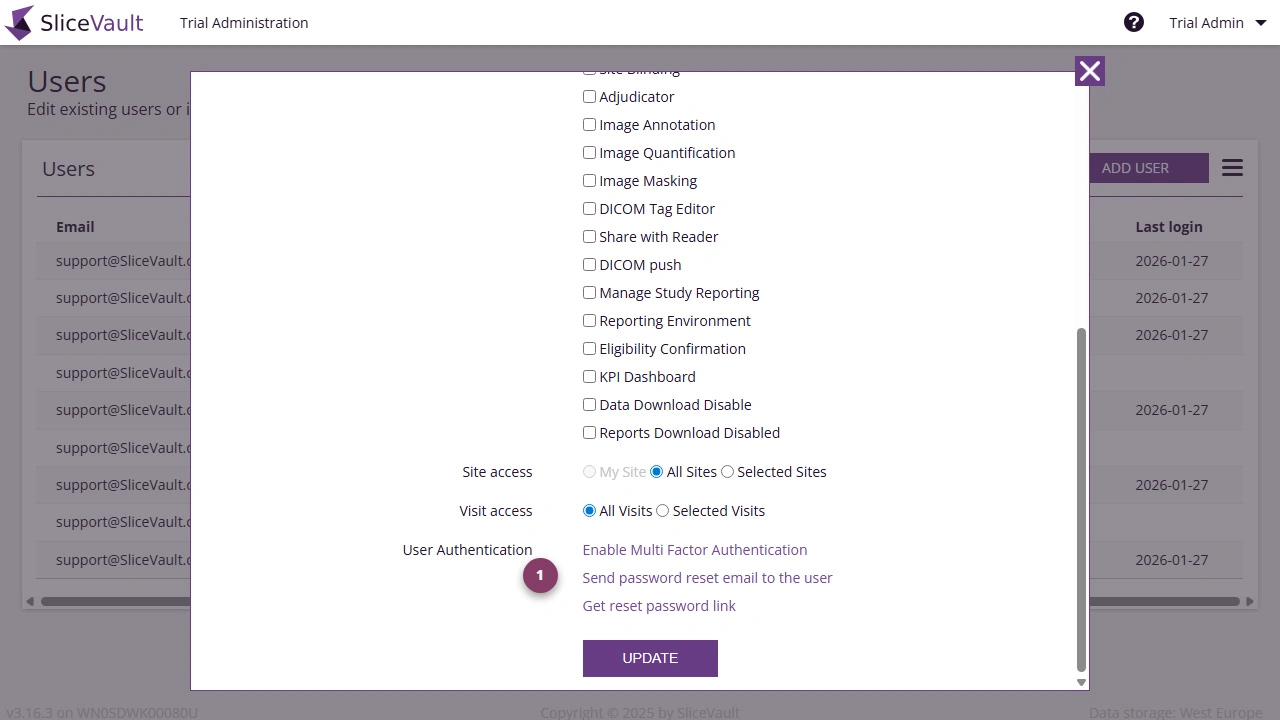Open the help icon in the top bar
The image size is (1280, 720).
(x=1134, y=21)
